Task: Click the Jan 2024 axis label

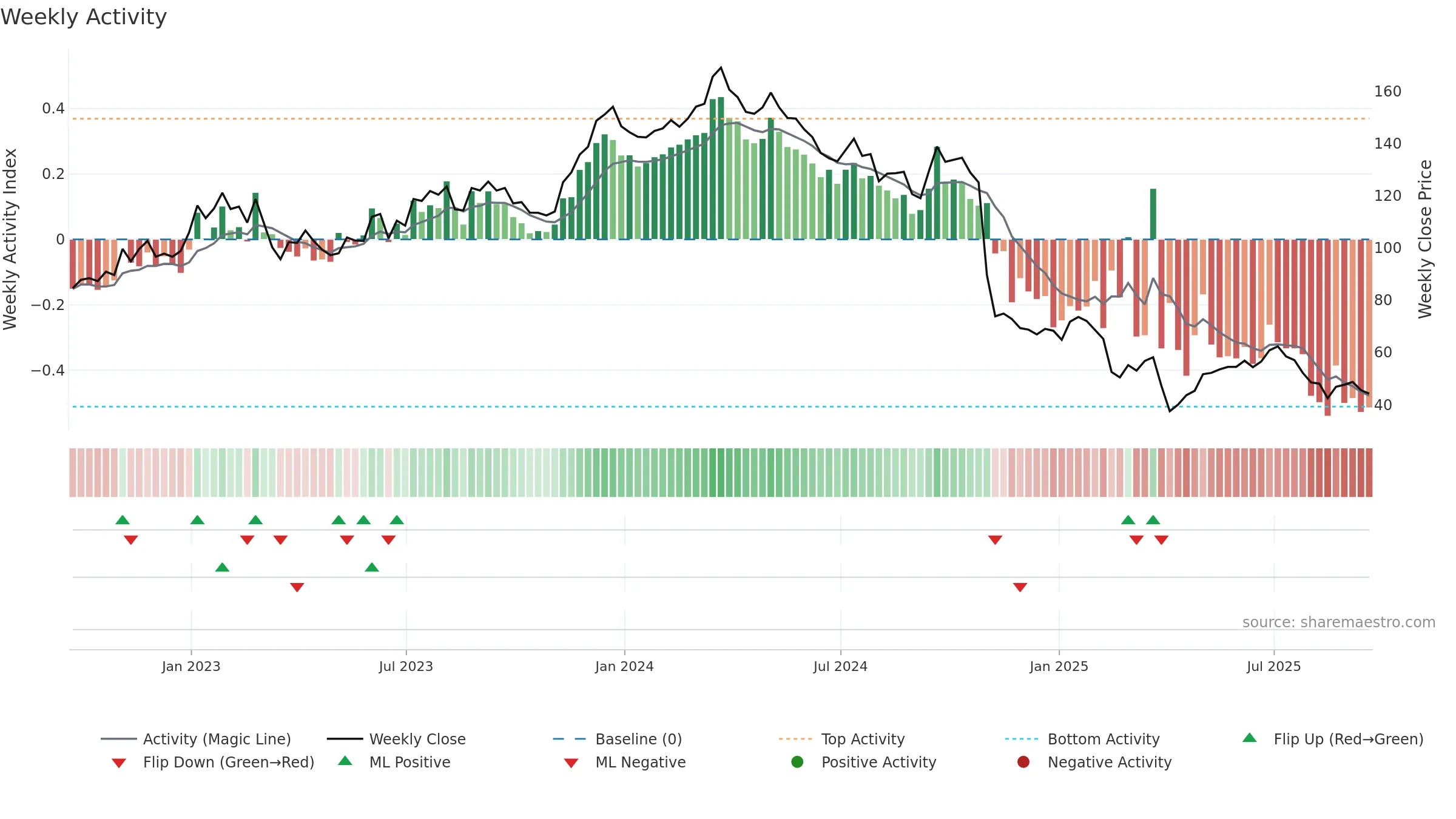Action: 624,666
